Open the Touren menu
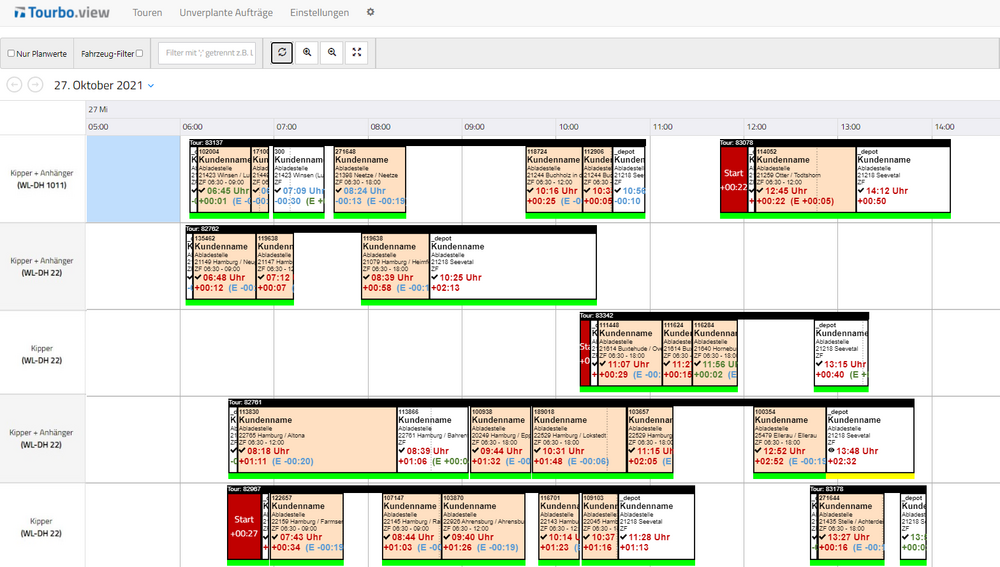The width and height of the screenshot is (1000, 567). 147,13
